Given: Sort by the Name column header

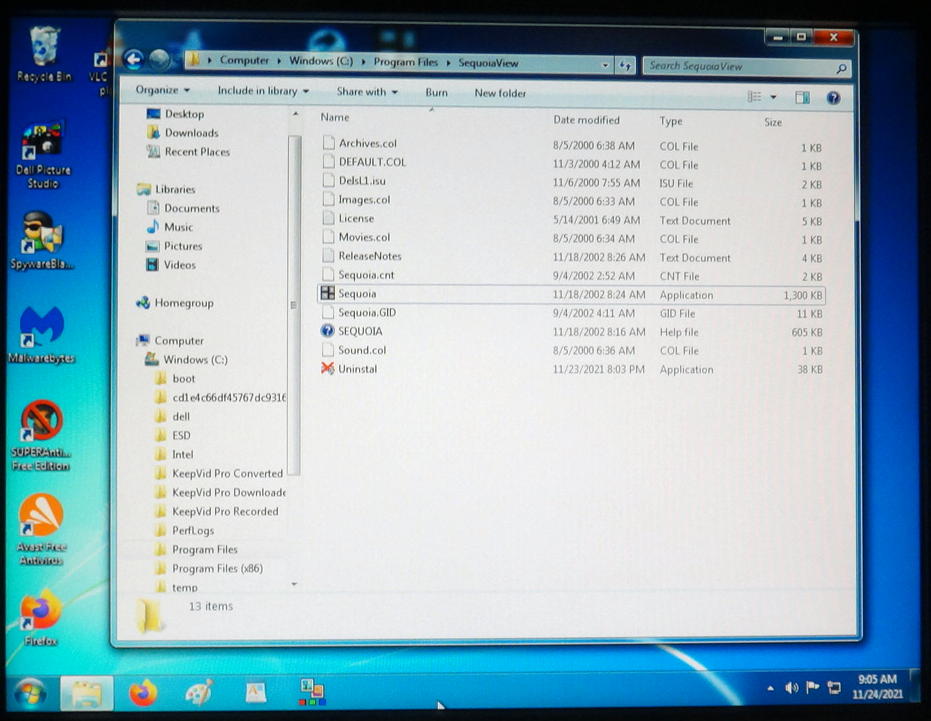Looking at the screenshot, I should pos(335,117).
